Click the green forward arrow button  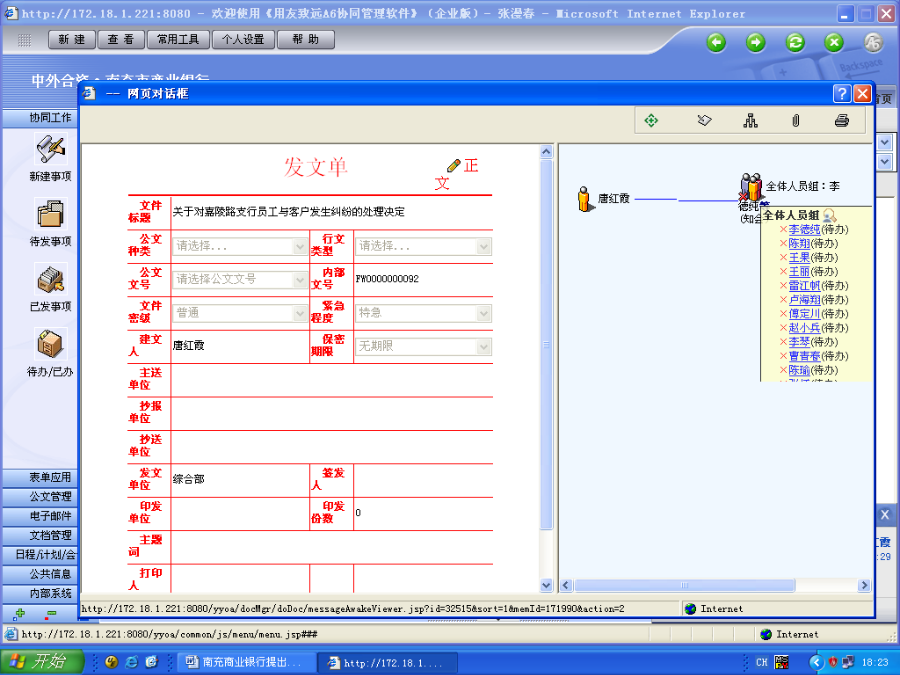[755, 42]
